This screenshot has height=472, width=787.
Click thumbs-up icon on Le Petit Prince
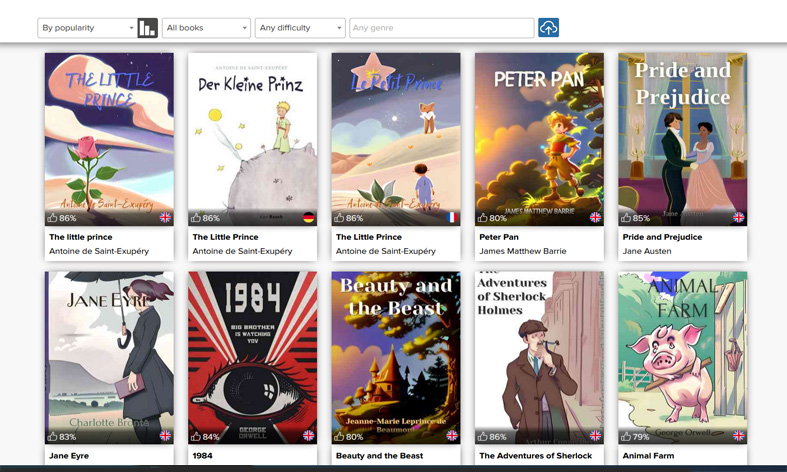coord(339,217)
